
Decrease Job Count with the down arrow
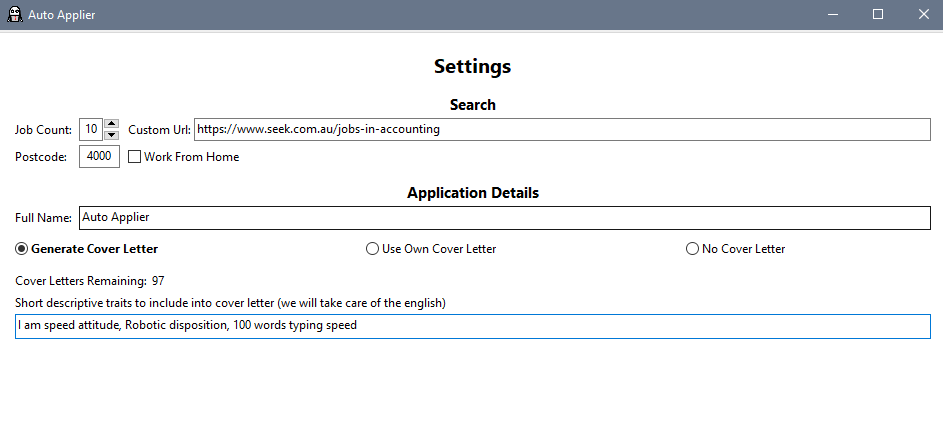coord(111,135)
